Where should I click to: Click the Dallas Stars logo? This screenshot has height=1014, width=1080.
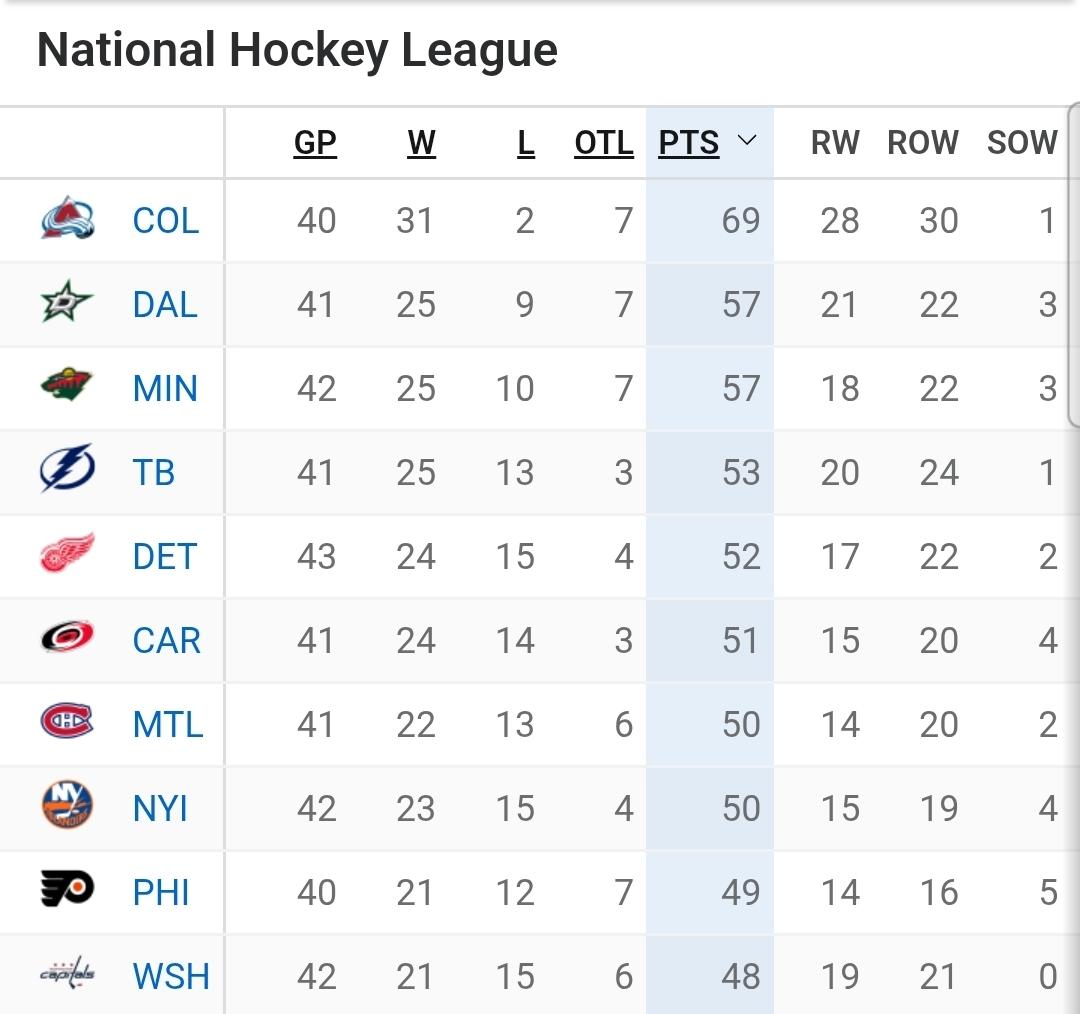67,304
